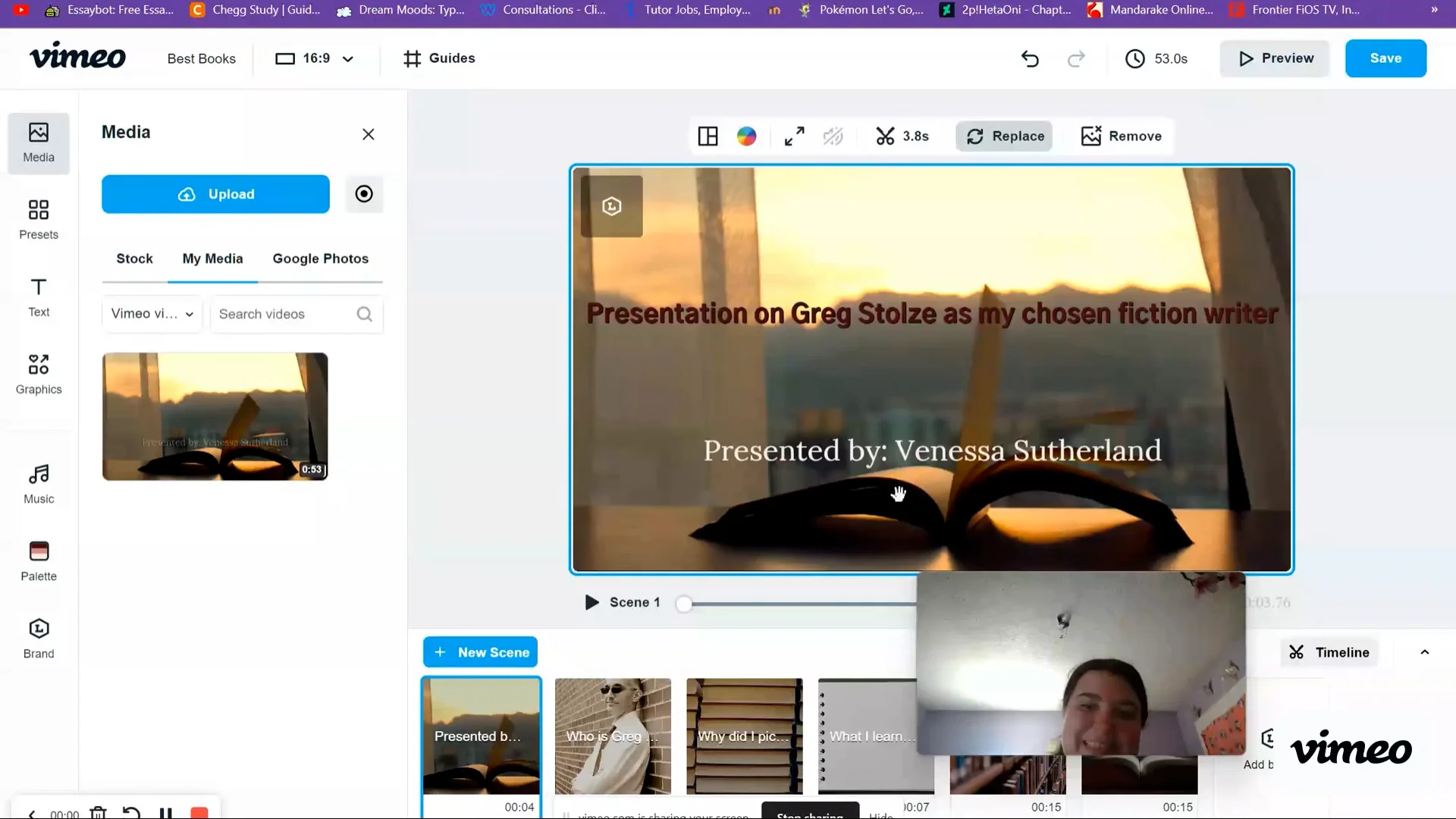Switch to the My Media tab

[x=212, y=259]
